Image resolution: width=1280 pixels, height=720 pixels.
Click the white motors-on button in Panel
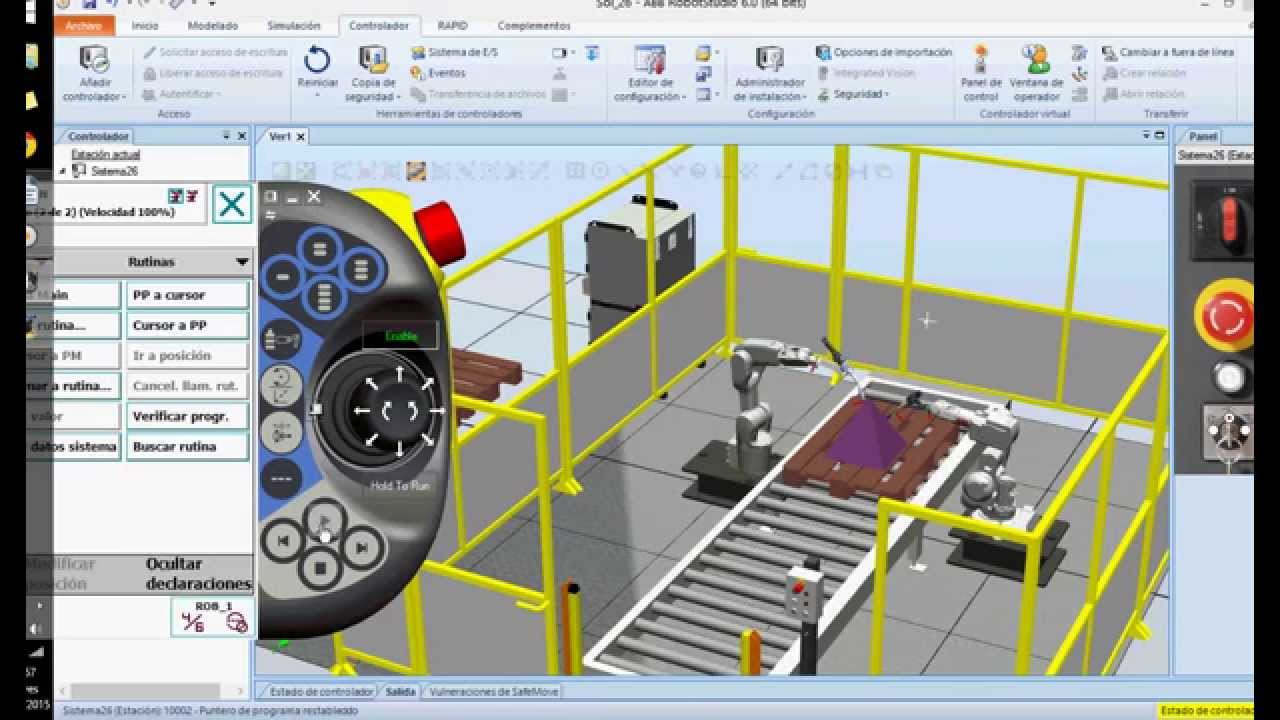click(1229, 377)
